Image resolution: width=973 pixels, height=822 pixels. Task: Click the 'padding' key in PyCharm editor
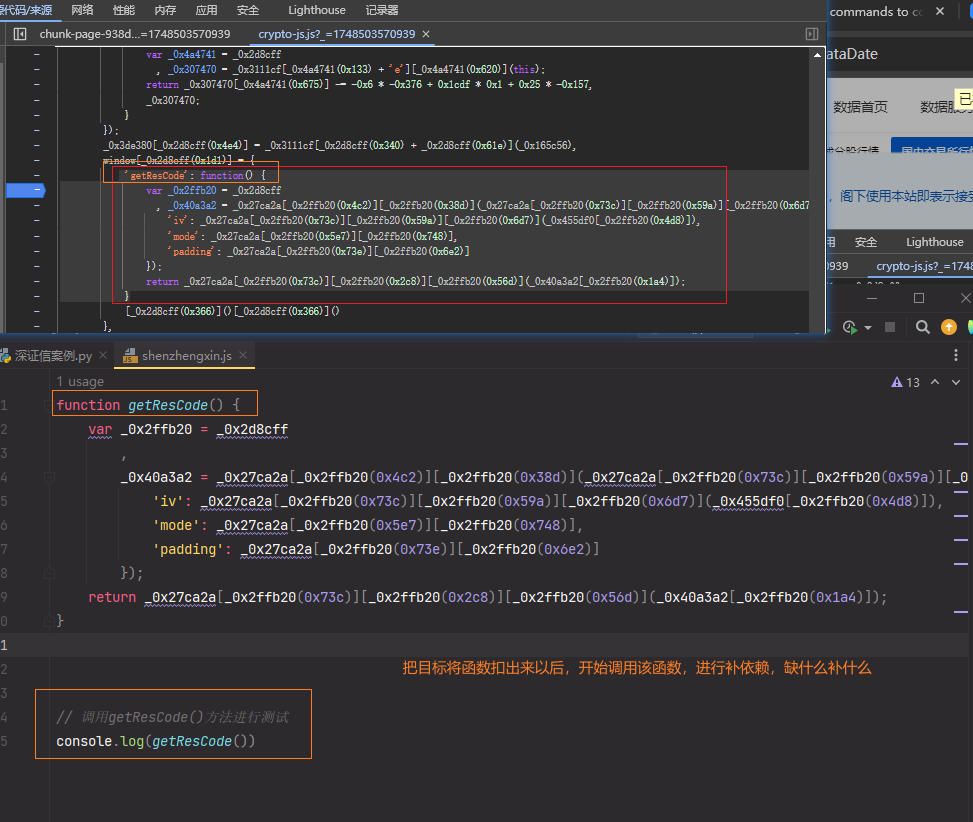188,550
